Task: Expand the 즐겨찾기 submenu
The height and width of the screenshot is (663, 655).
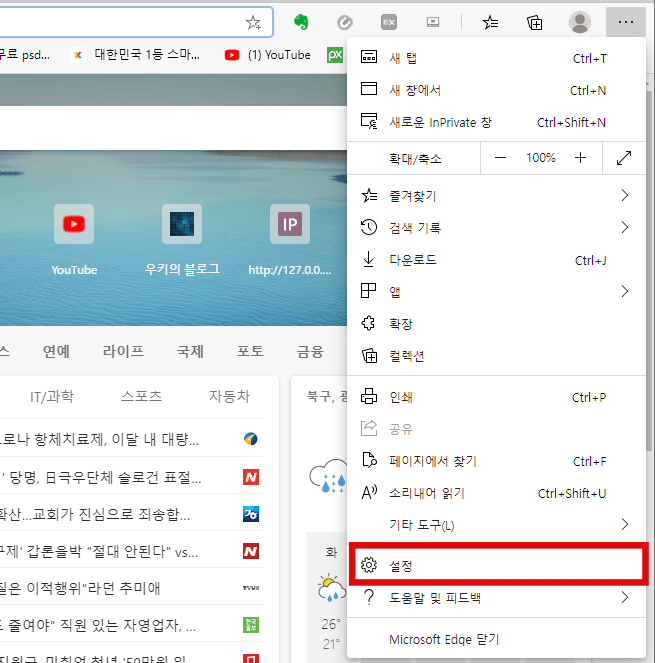Action: click(x=496, y=195)
